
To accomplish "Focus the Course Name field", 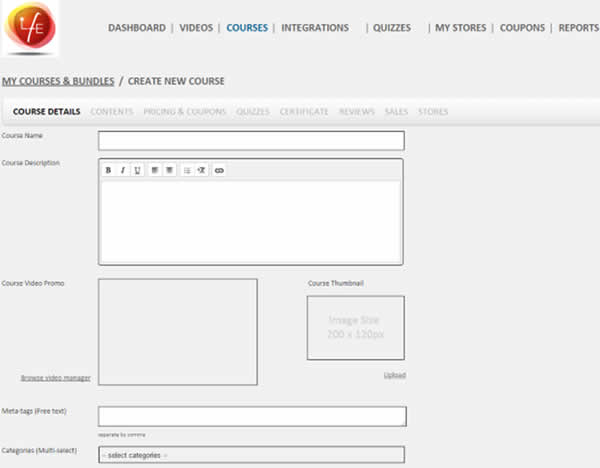I will coord(251,140).
